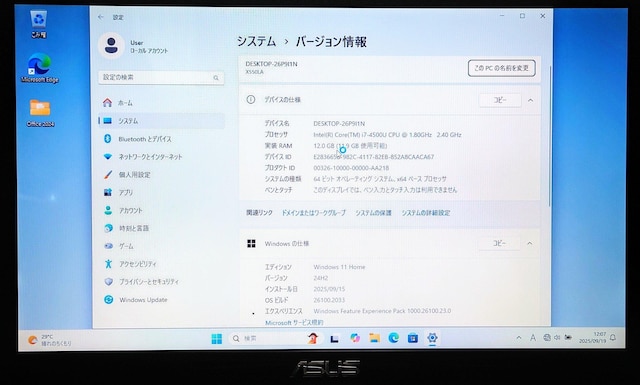The image size is (640, 385).
Task: Click the Windows Update sync icon
Action: 109,300
